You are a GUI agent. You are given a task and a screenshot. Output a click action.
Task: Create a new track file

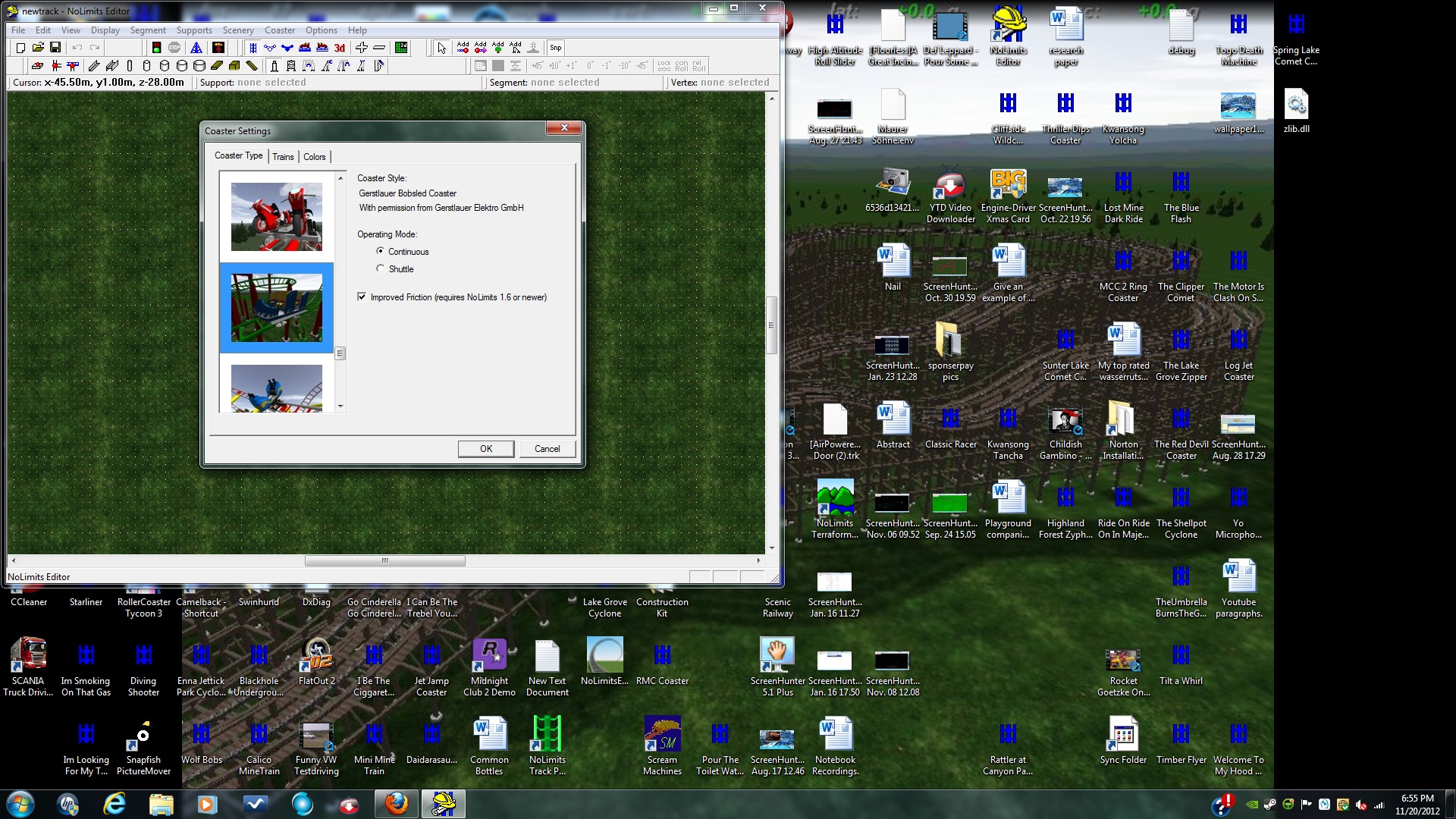pos(20,48)
